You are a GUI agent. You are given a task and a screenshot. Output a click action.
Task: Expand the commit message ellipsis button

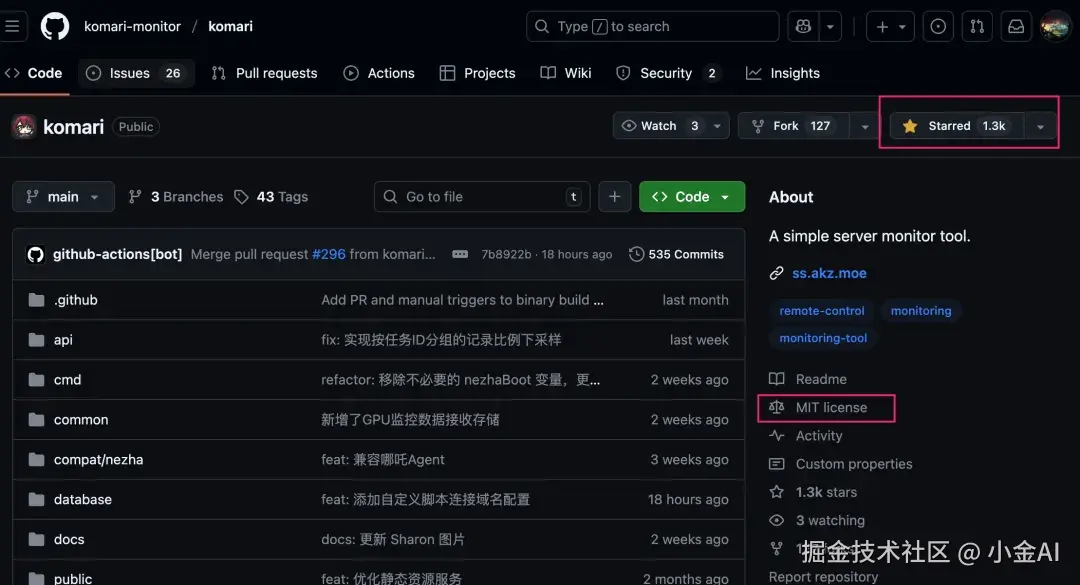460,254
